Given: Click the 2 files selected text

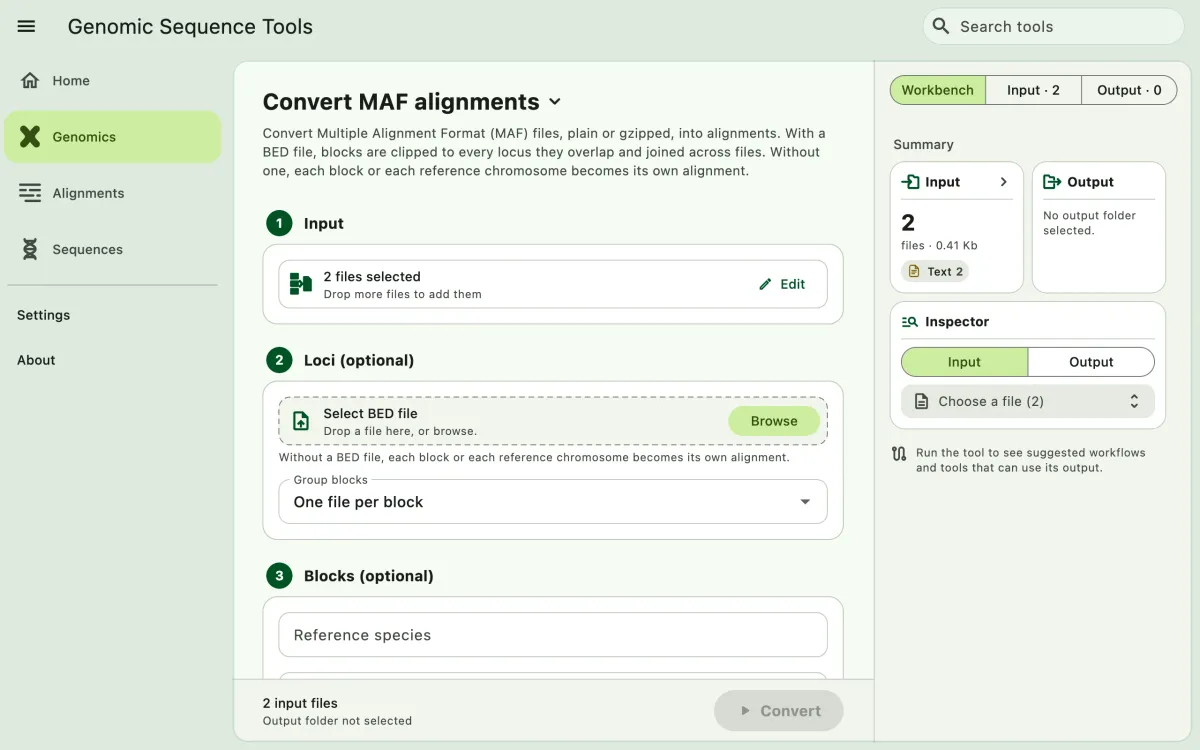Looking at the screenshot, I should (372, 277).
